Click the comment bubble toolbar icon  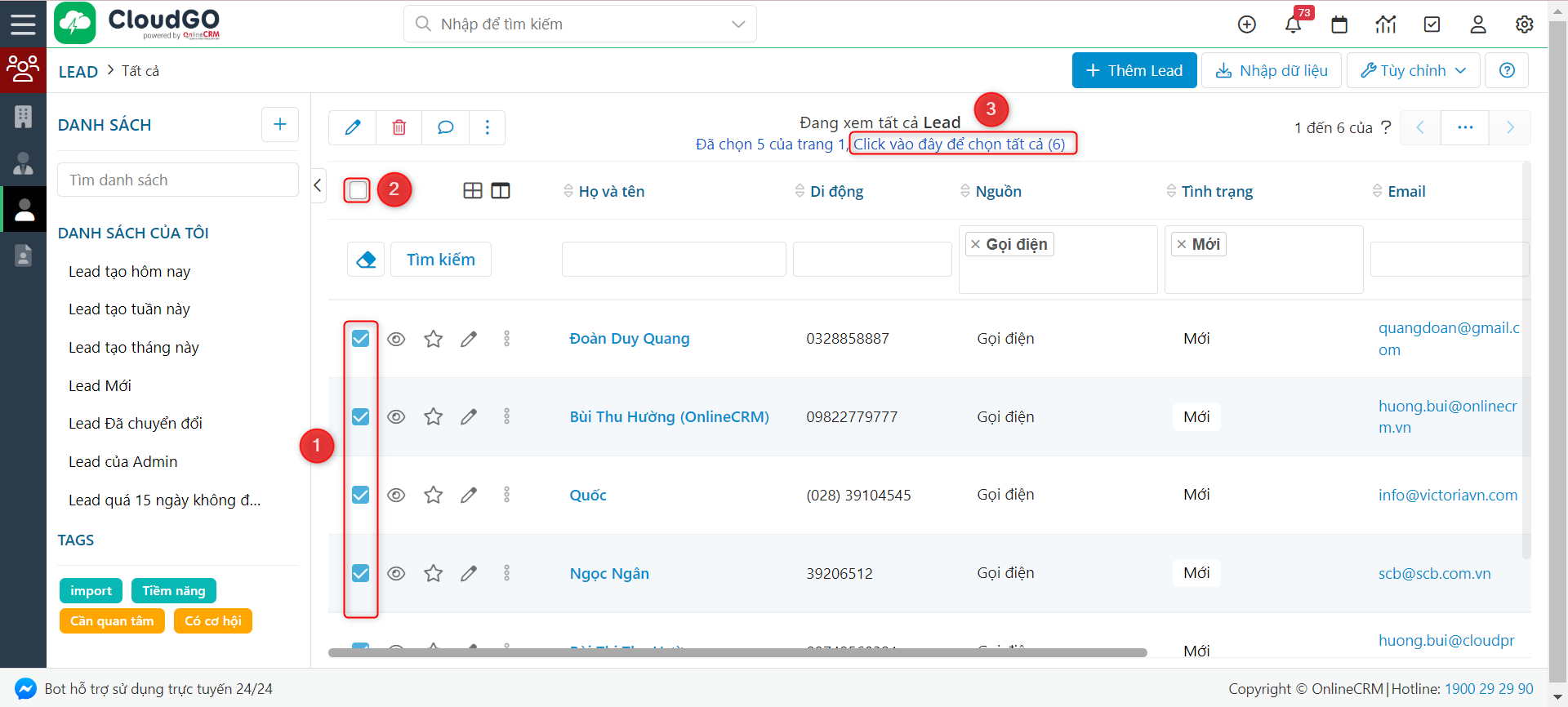click(x=445, y=127)
